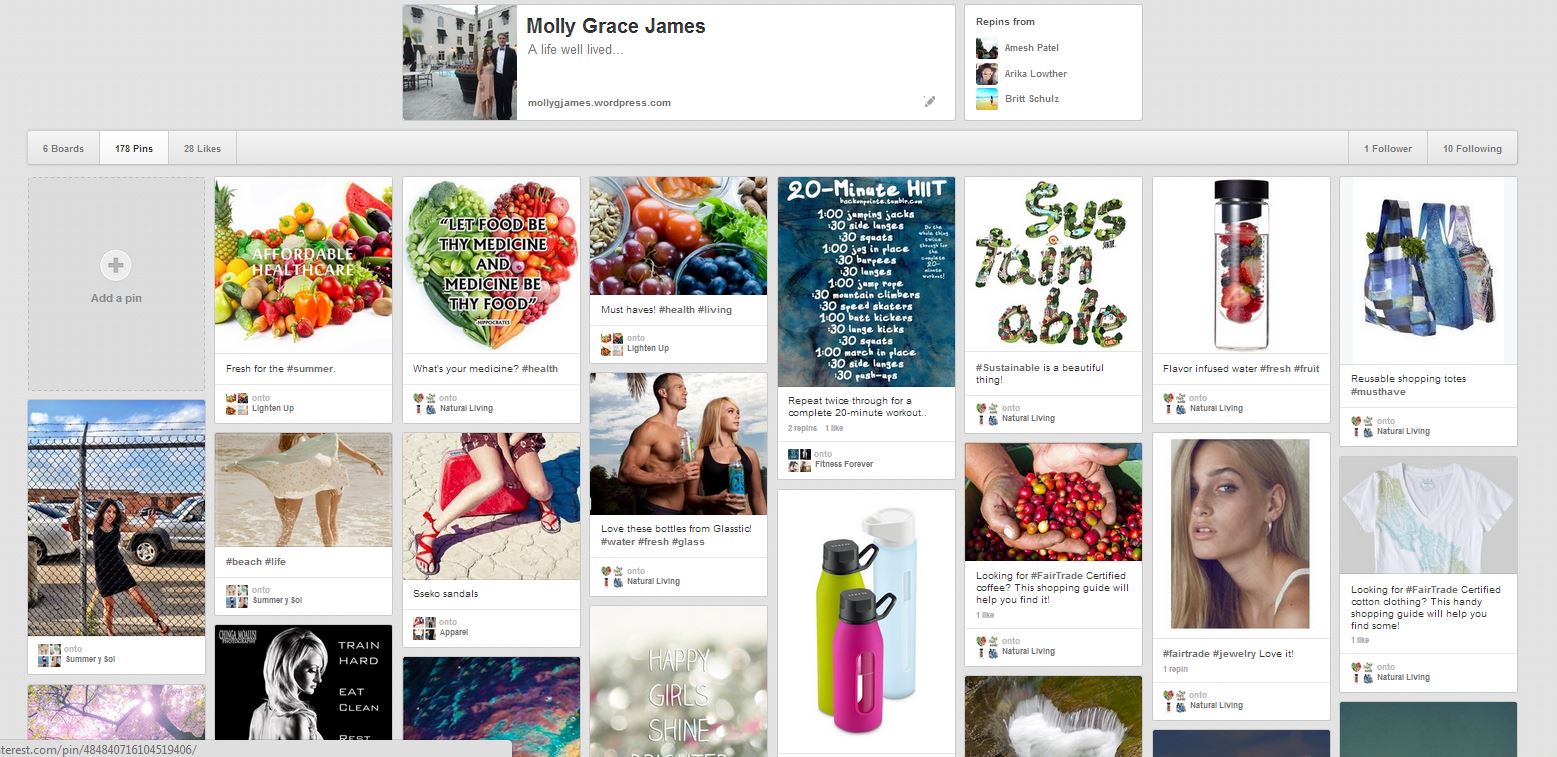The width and height of the screenshot is (1557, 757).
Task: Open Arika Lowther's profile picture
Action: point(987,74)
